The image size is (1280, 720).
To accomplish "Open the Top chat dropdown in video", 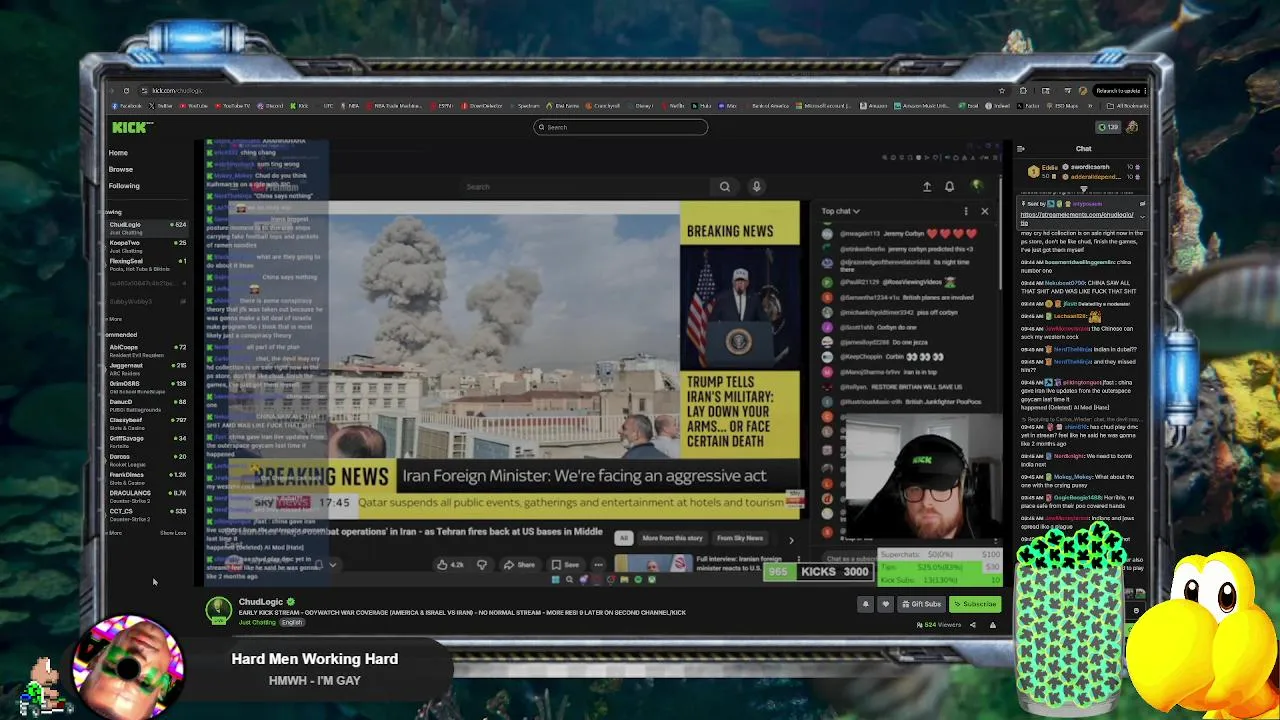I will click(x=840, y=211).
